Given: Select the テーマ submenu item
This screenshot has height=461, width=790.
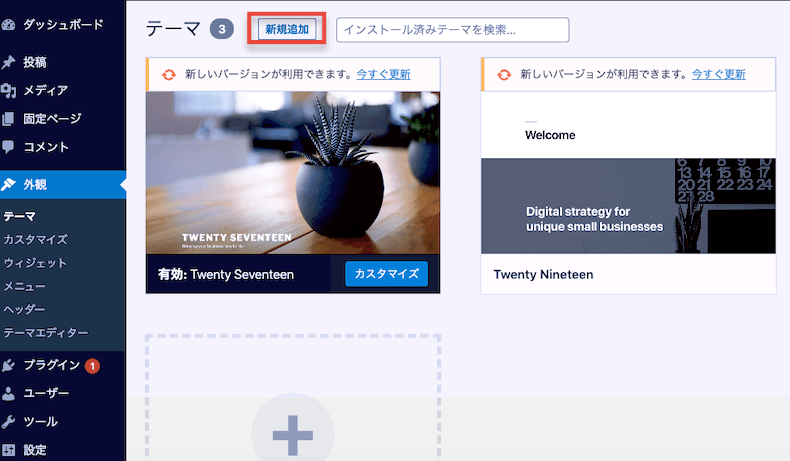Looking at the screenshot, I should point(20,216).
